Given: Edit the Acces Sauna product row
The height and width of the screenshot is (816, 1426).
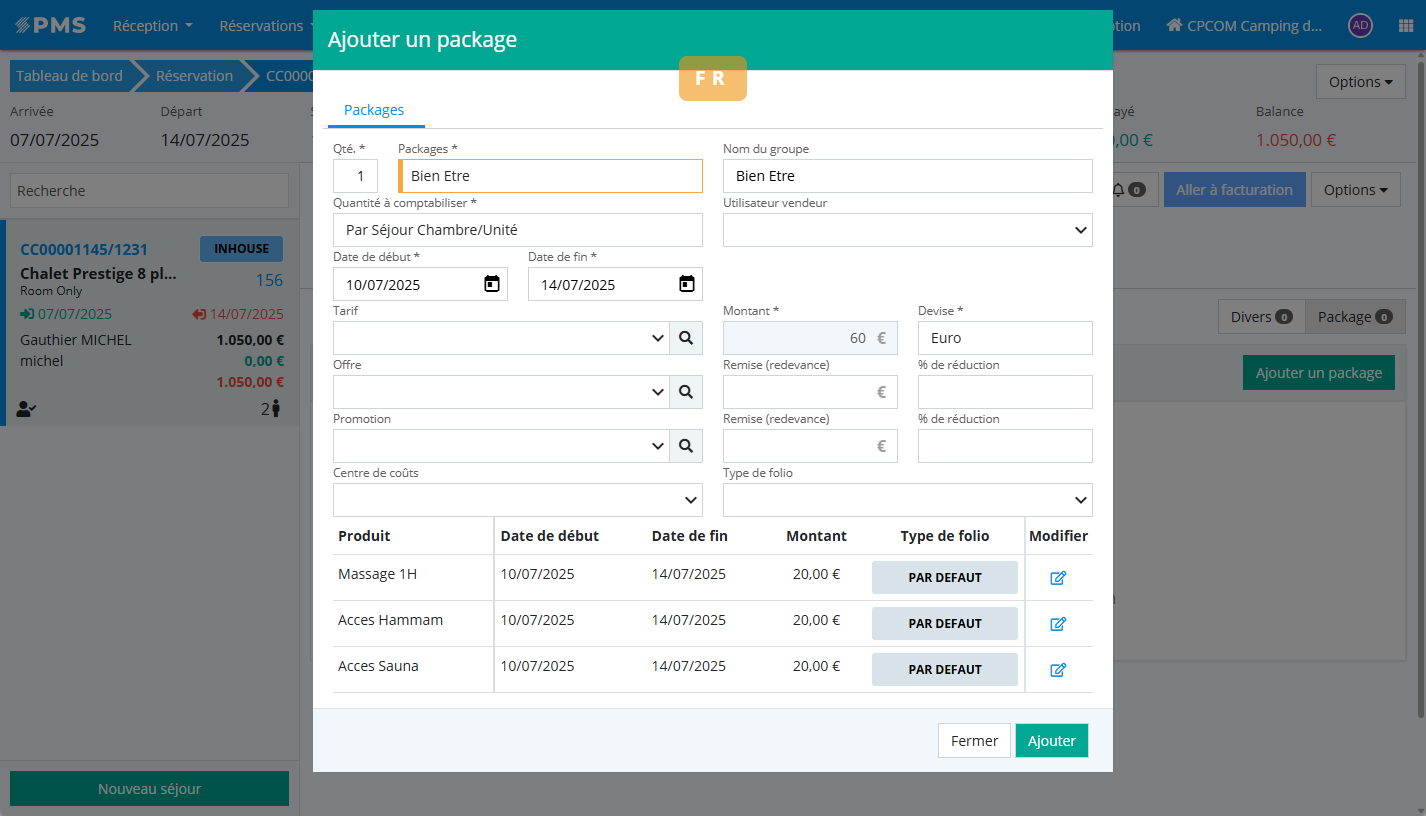Looking at the screenshot, I should 1058,670.
